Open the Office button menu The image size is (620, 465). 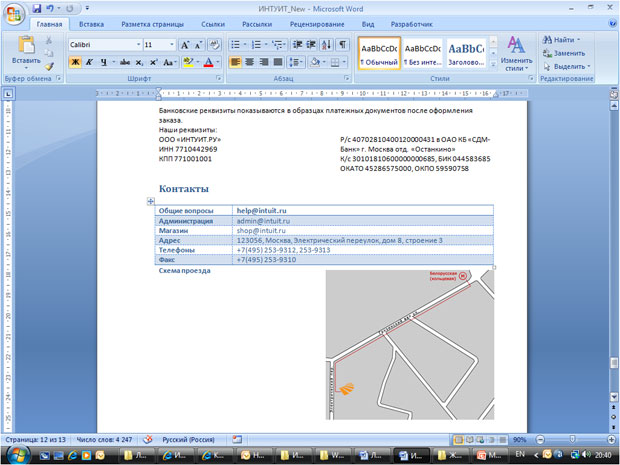coord(14,13)
